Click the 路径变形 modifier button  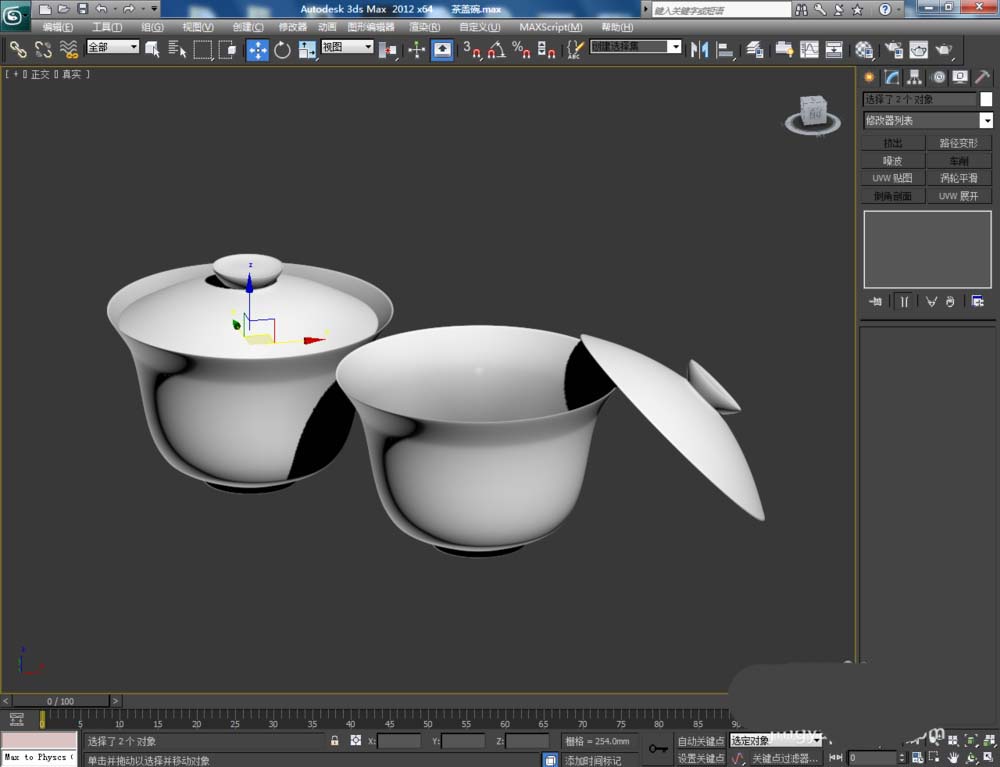click(959, 143)
